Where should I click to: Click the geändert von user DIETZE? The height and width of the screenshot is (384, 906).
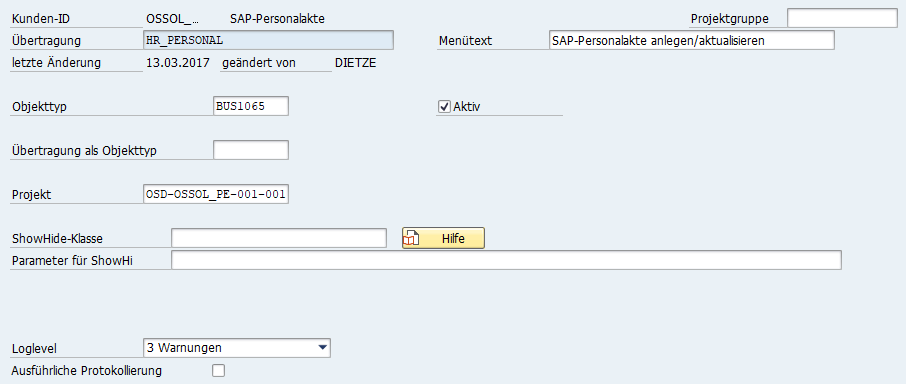[x=355, y=63]
